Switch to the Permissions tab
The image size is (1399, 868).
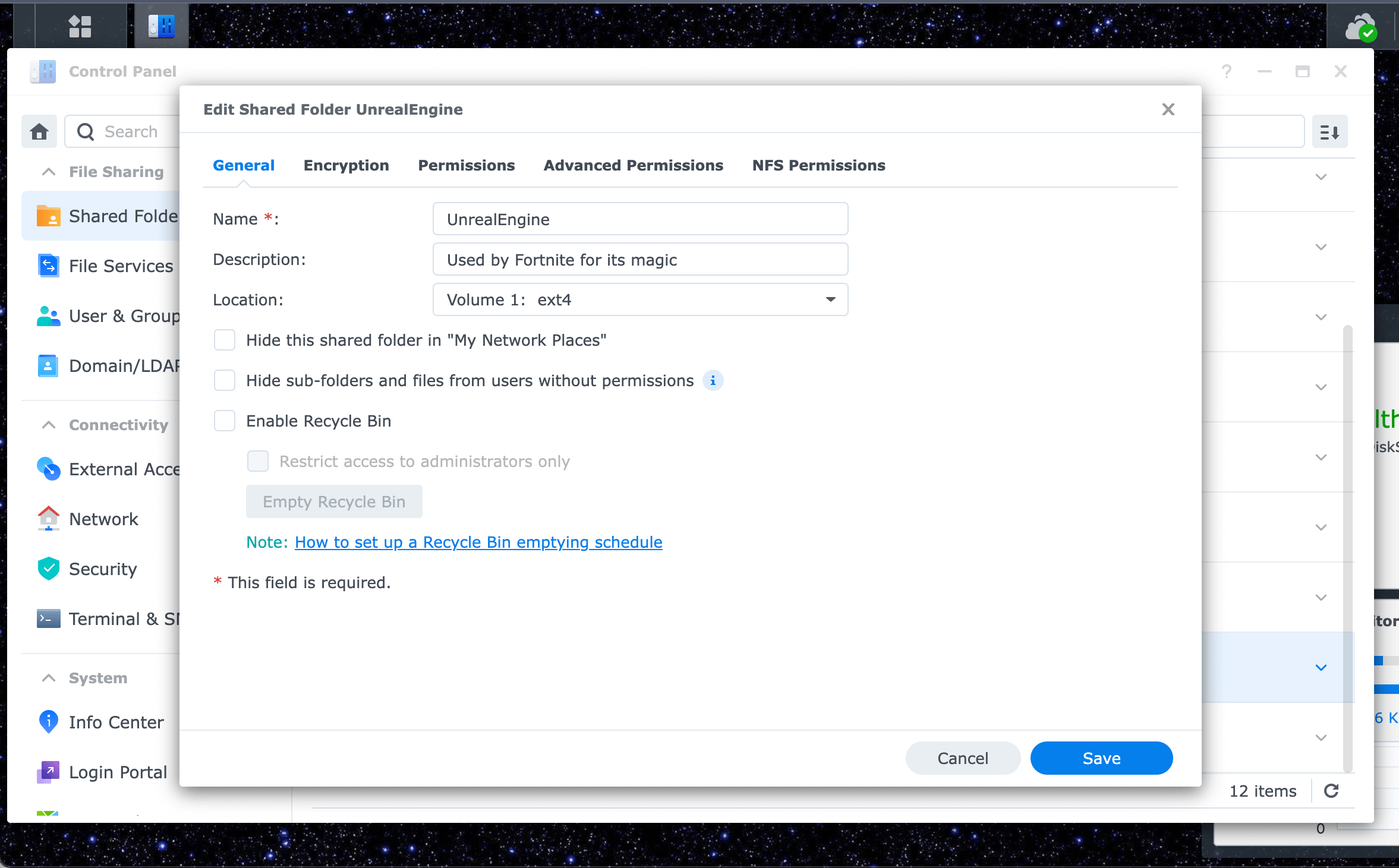[467, 165]
